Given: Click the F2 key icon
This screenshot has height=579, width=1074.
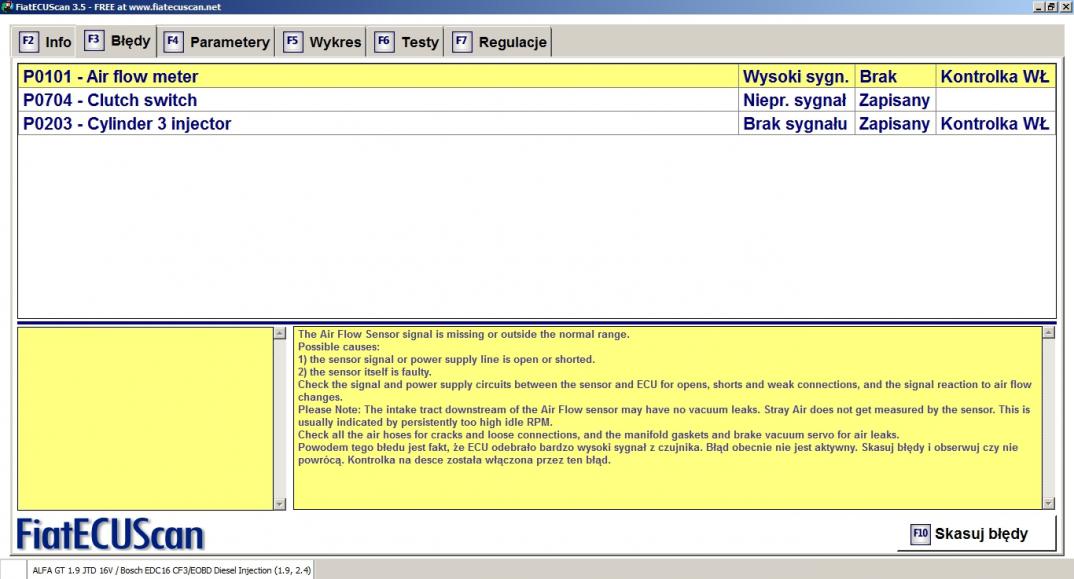Looking at the screenshot, I should (28, 41).
